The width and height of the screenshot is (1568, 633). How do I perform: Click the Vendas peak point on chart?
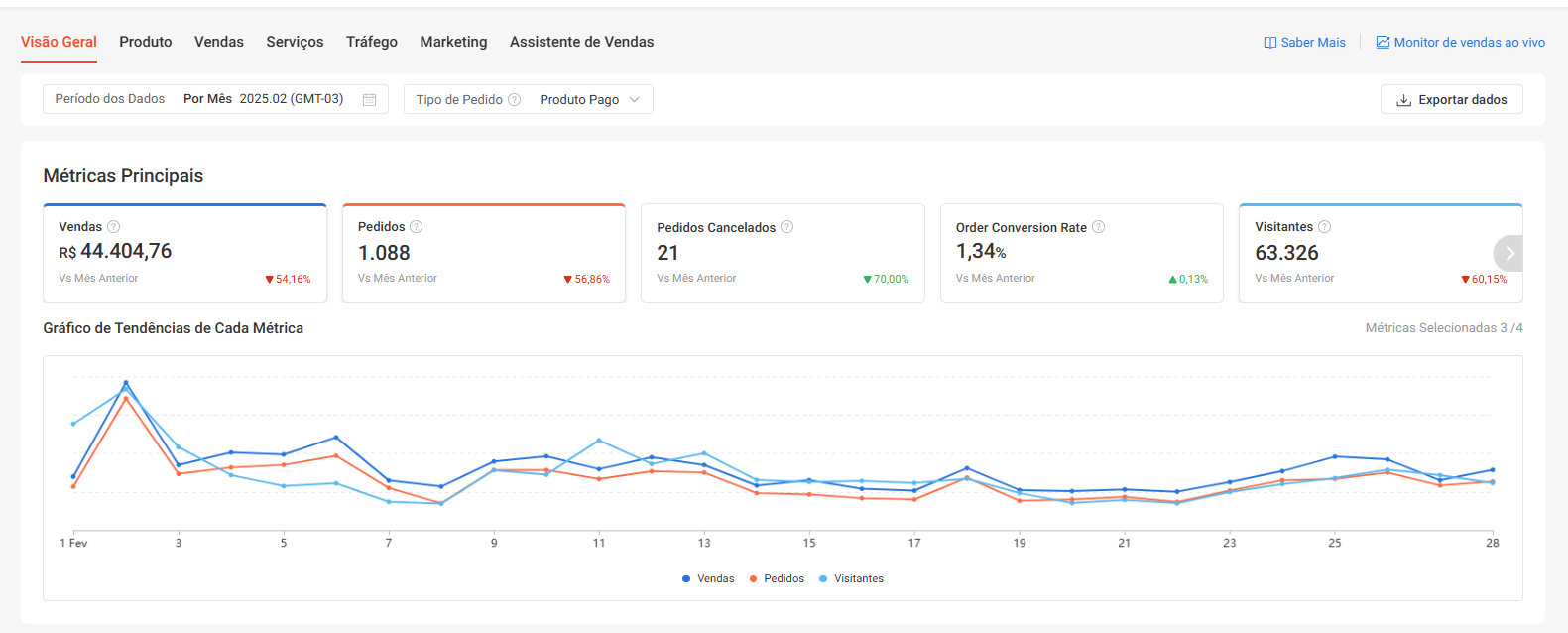click(126, 383)
